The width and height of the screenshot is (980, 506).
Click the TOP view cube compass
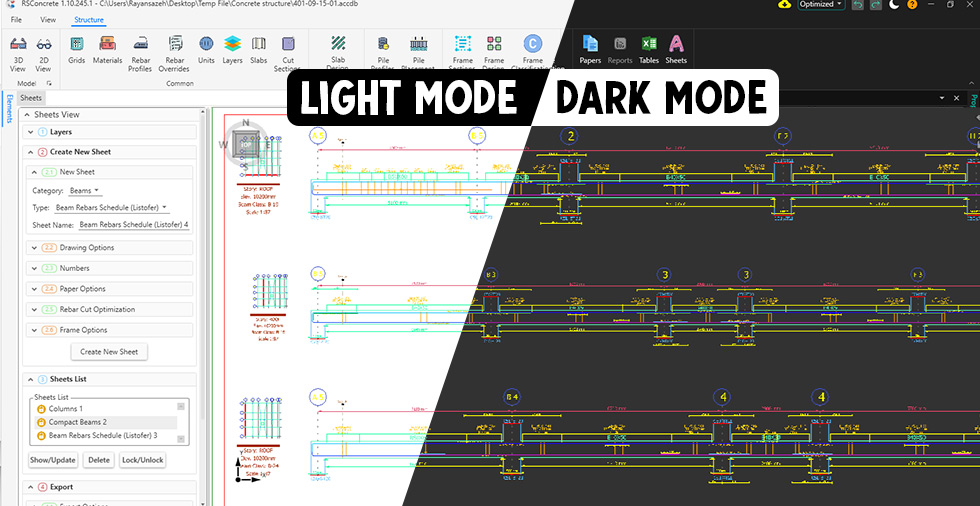click(x=246, y=144)
